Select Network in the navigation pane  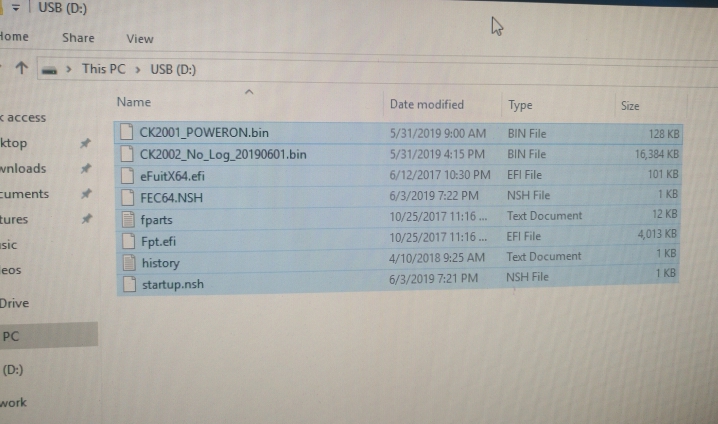click(13, 402)
